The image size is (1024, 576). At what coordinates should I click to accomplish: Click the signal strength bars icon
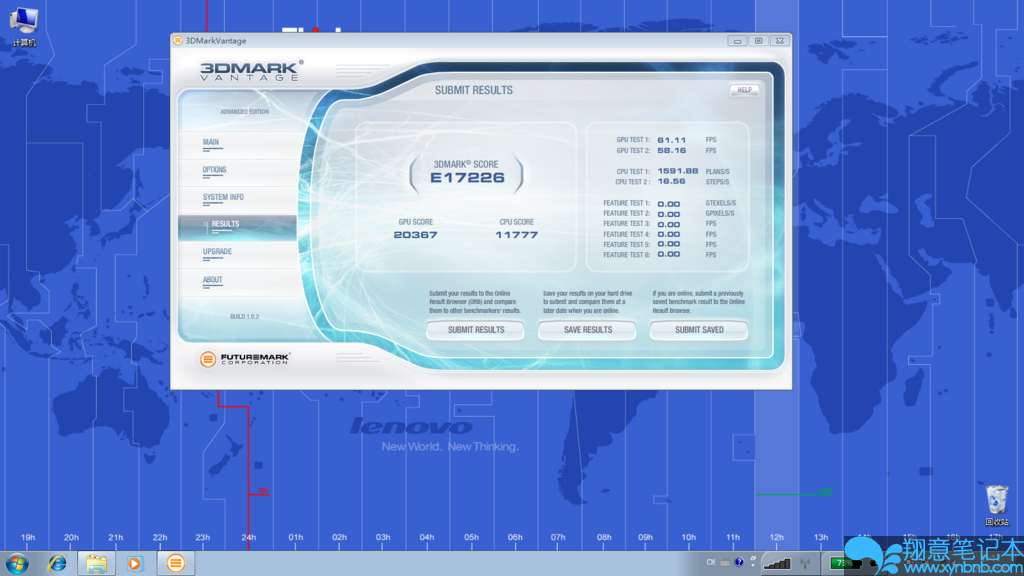point(777,563)
